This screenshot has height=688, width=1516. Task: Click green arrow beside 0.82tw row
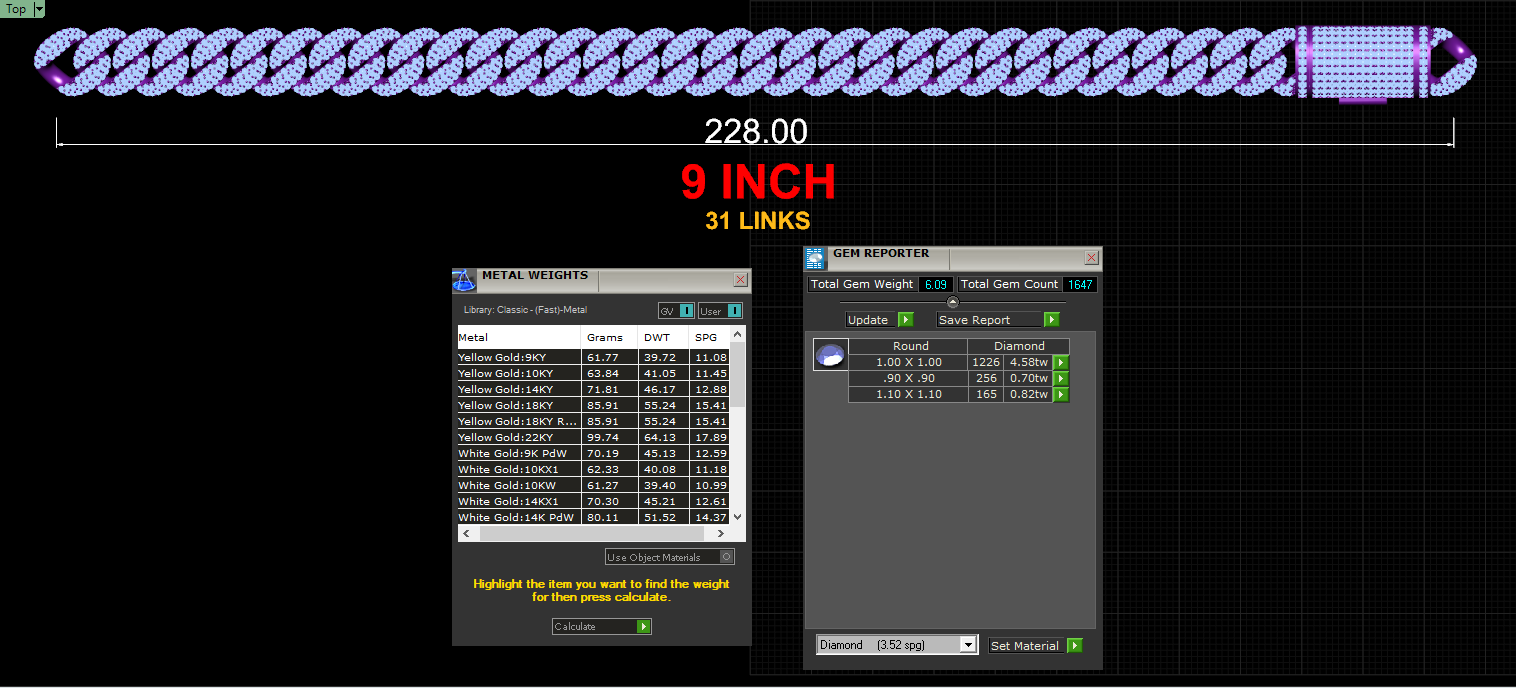[1061, 394]
